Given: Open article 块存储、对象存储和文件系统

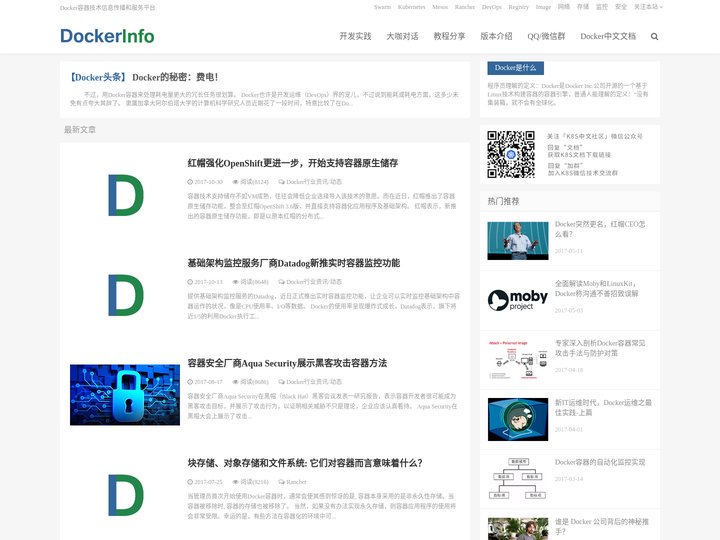Looking at the screenshot, I should point(305,463).
